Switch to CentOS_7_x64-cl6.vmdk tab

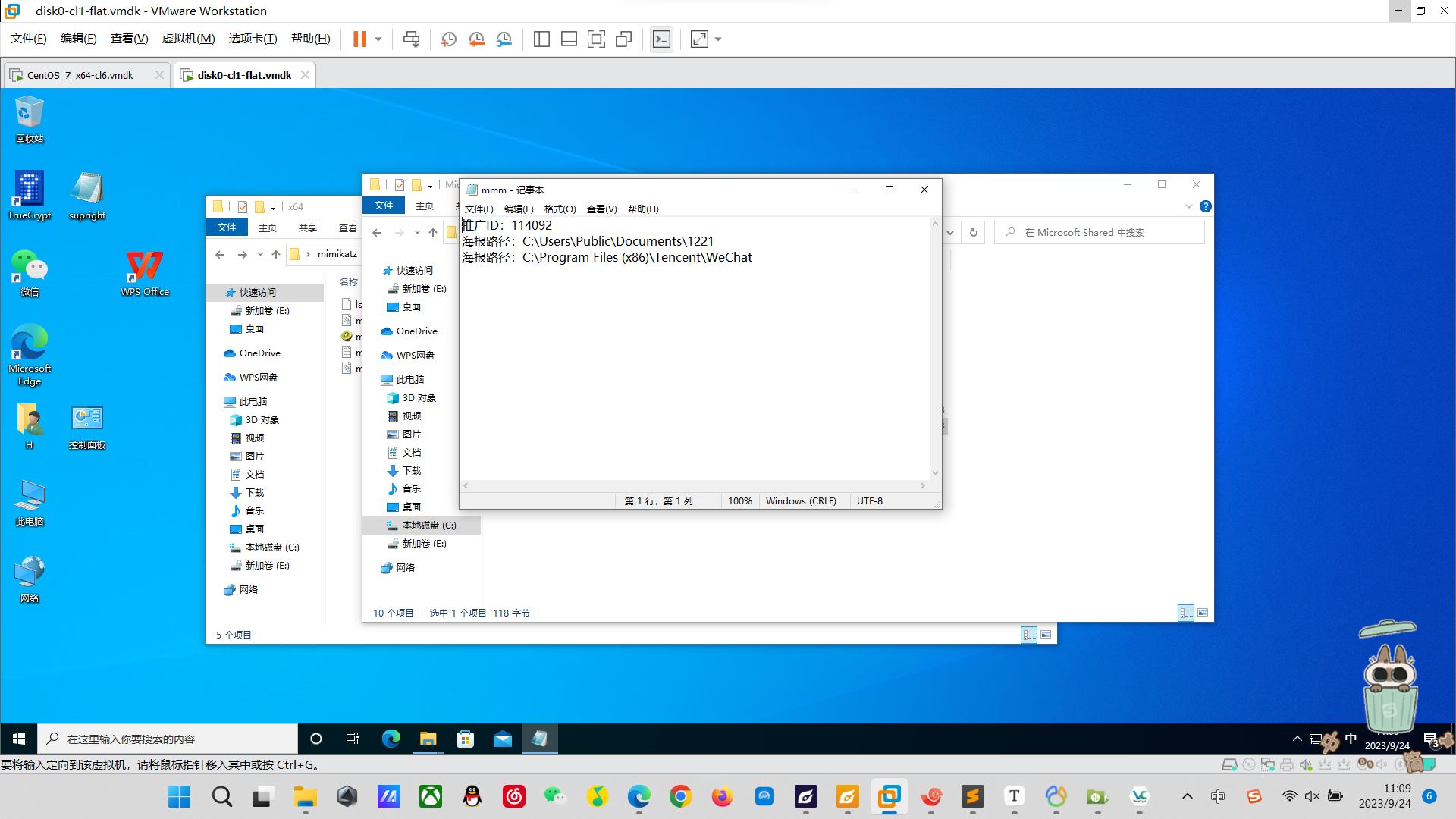[x=80, y=75]
